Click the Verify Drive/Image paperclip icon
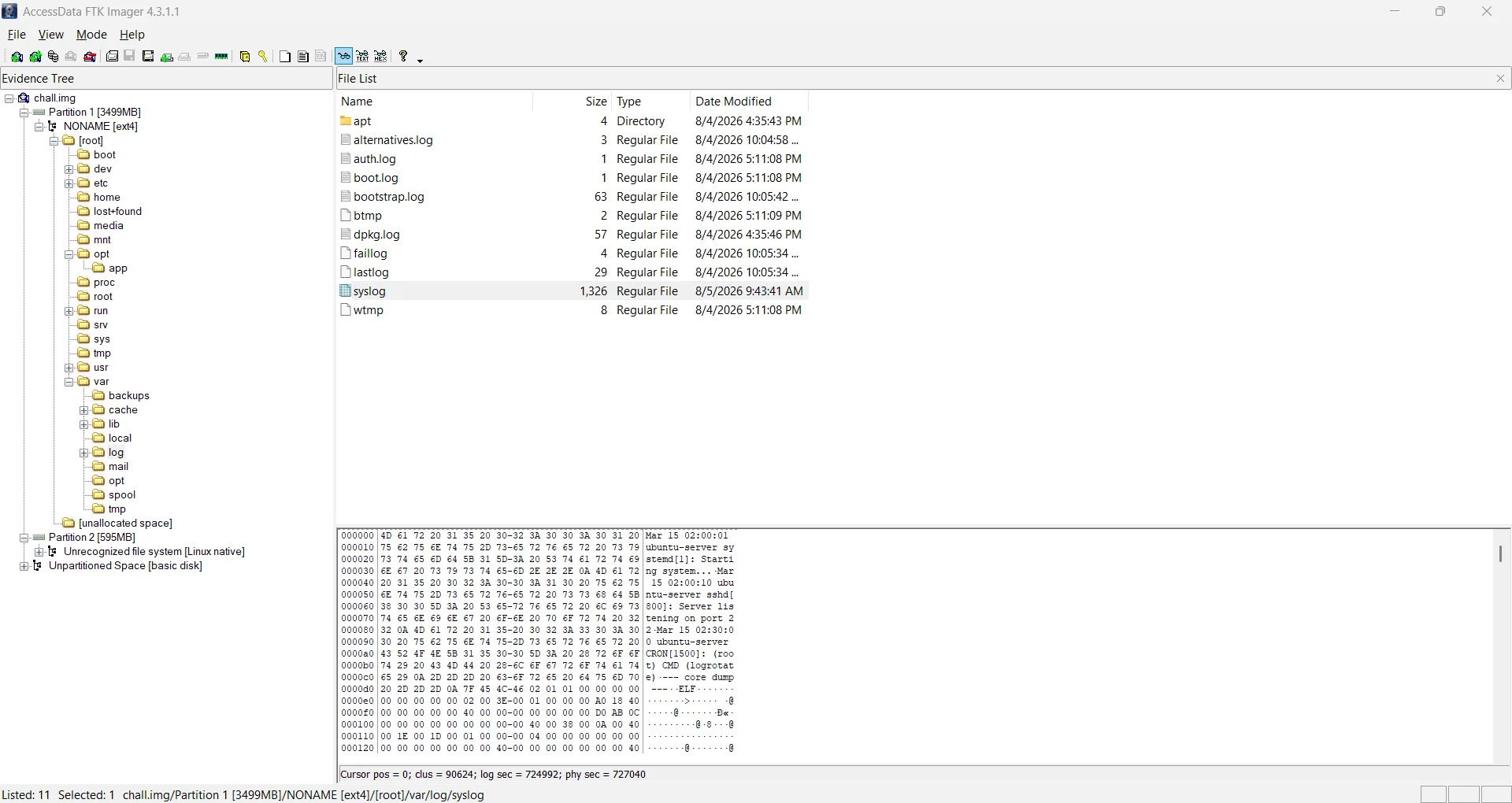This screenshot has width=1512, height=803. [x=203, y=57]
